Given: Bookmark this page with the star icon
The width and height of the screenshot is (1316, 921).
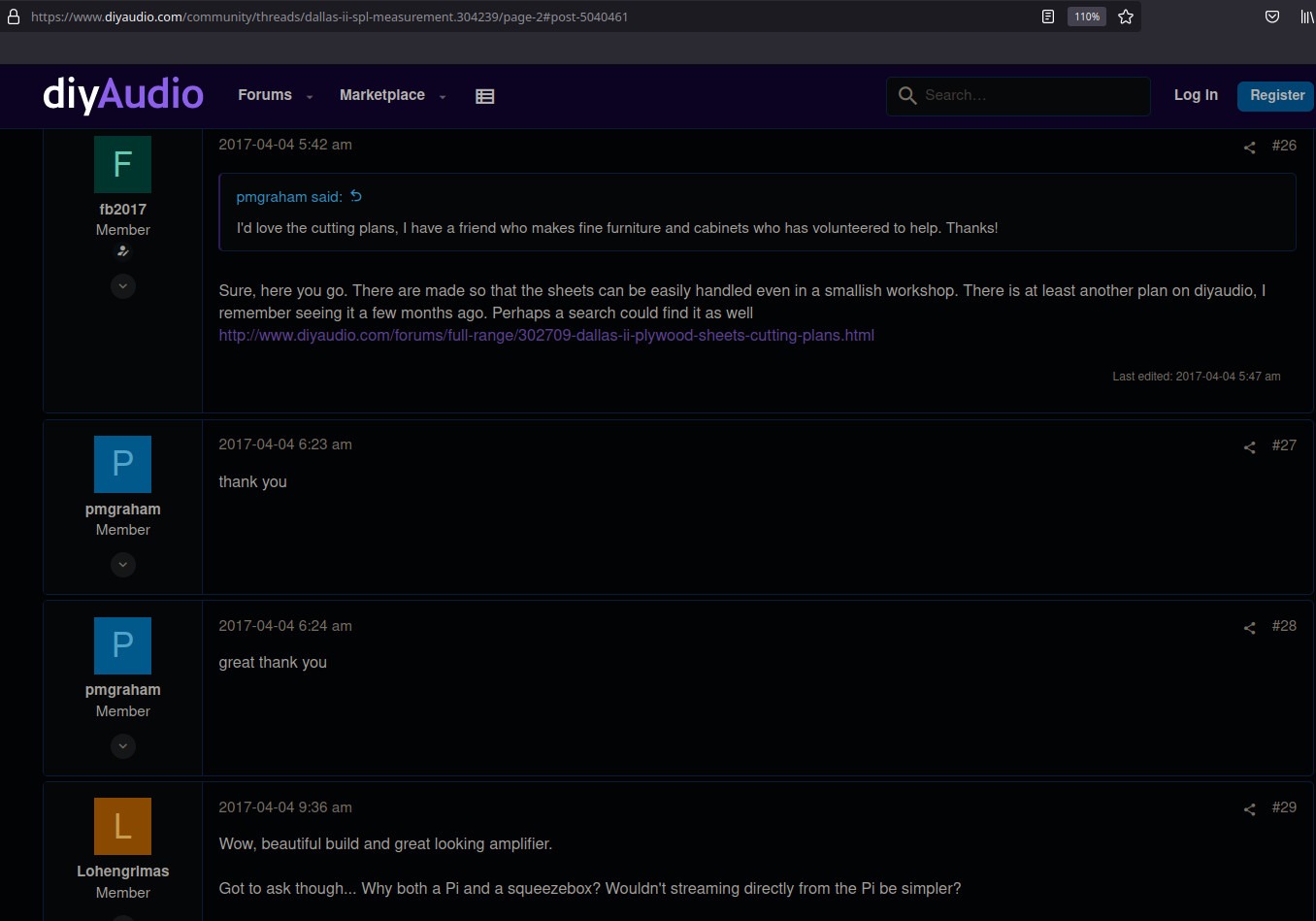Looking at the screenshot, I should [1126, 16].
